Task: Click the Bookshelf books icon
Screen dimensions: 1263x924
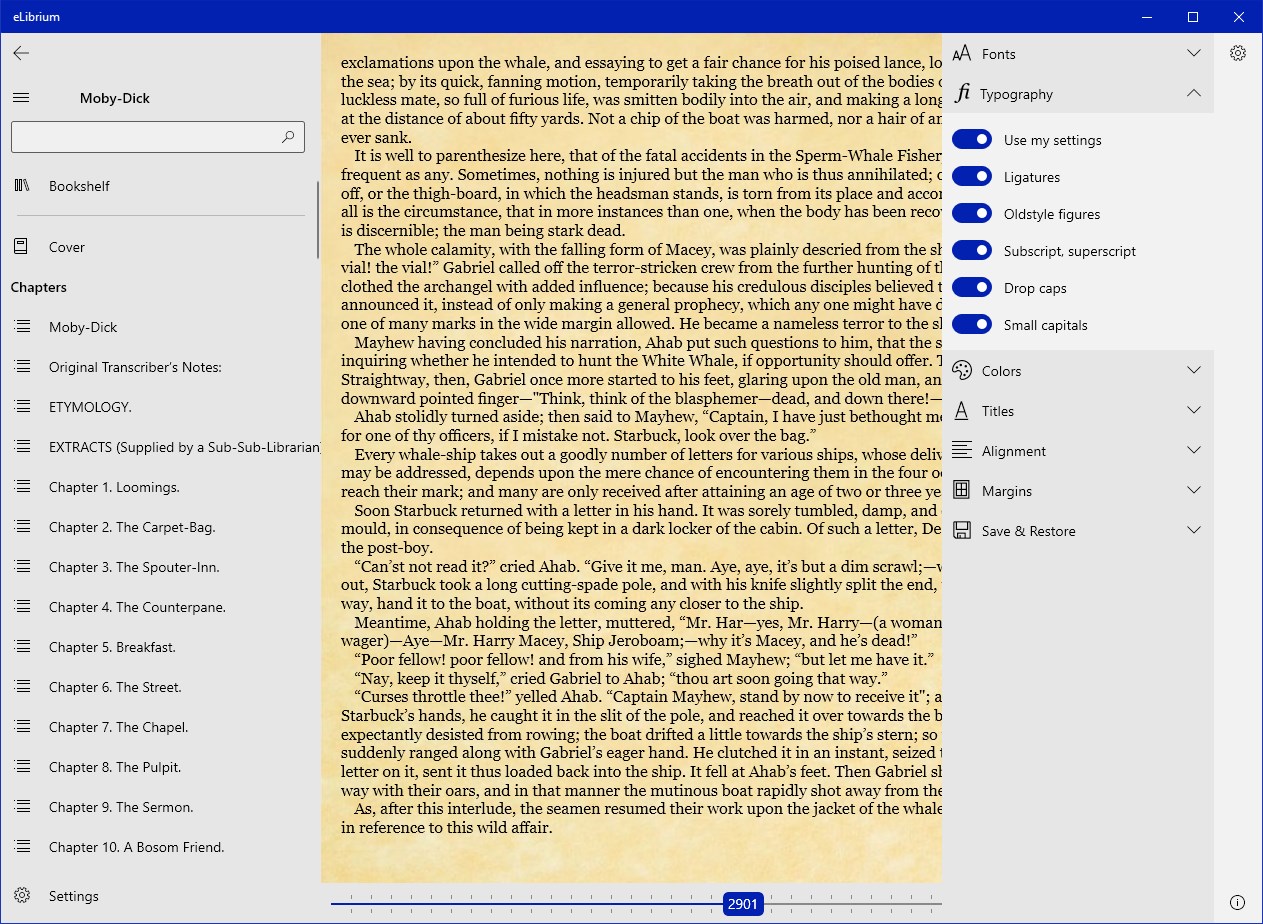Action: 21,186
